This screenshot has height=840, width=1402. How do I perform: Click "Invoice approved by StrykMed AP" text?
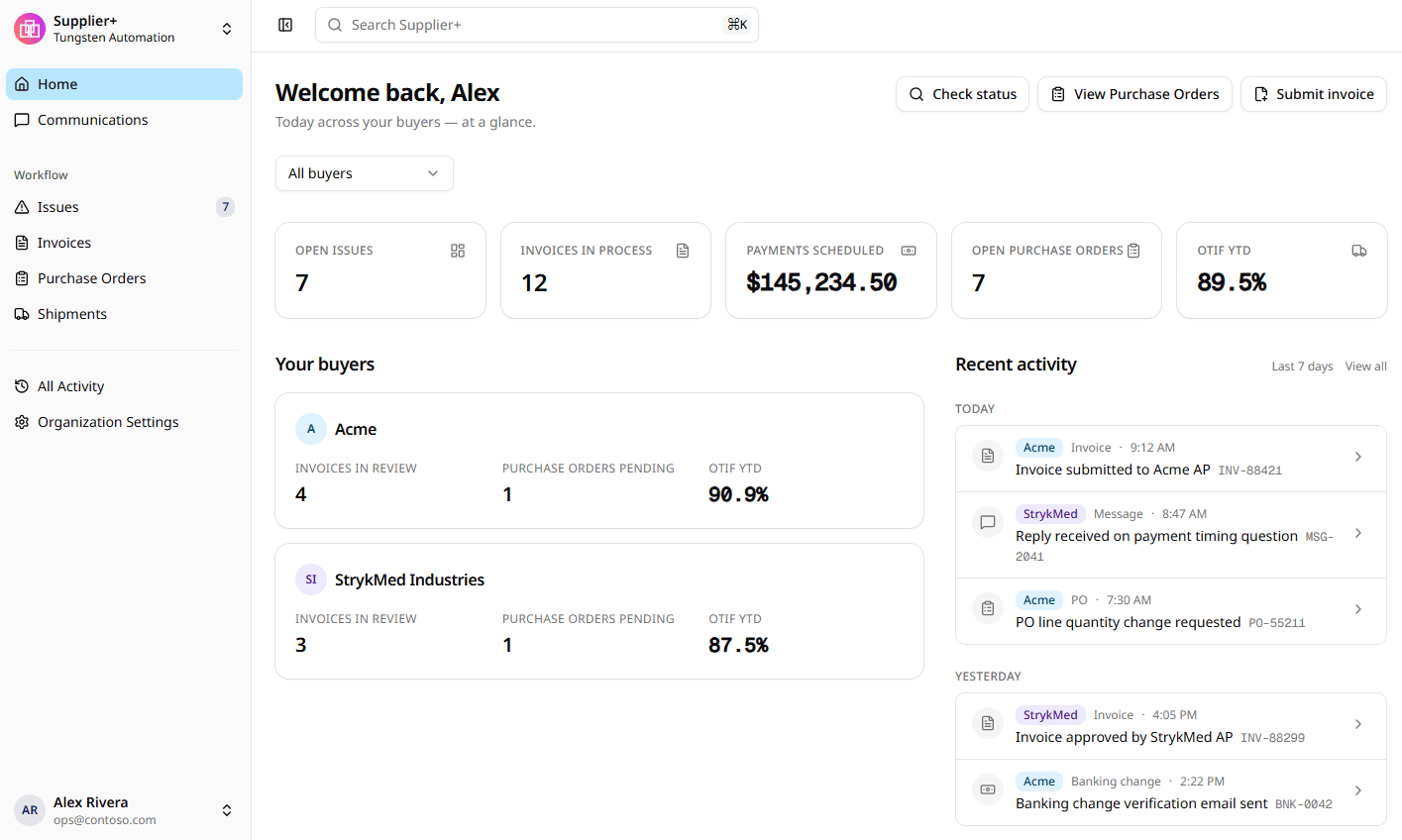point(1125,737)
